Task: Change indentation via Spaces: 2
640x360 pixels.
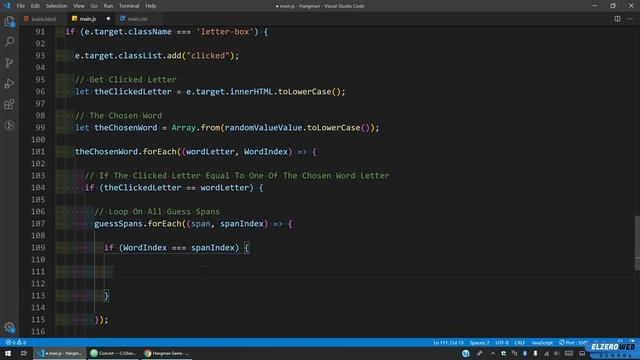Action: [x=479, y=342]
